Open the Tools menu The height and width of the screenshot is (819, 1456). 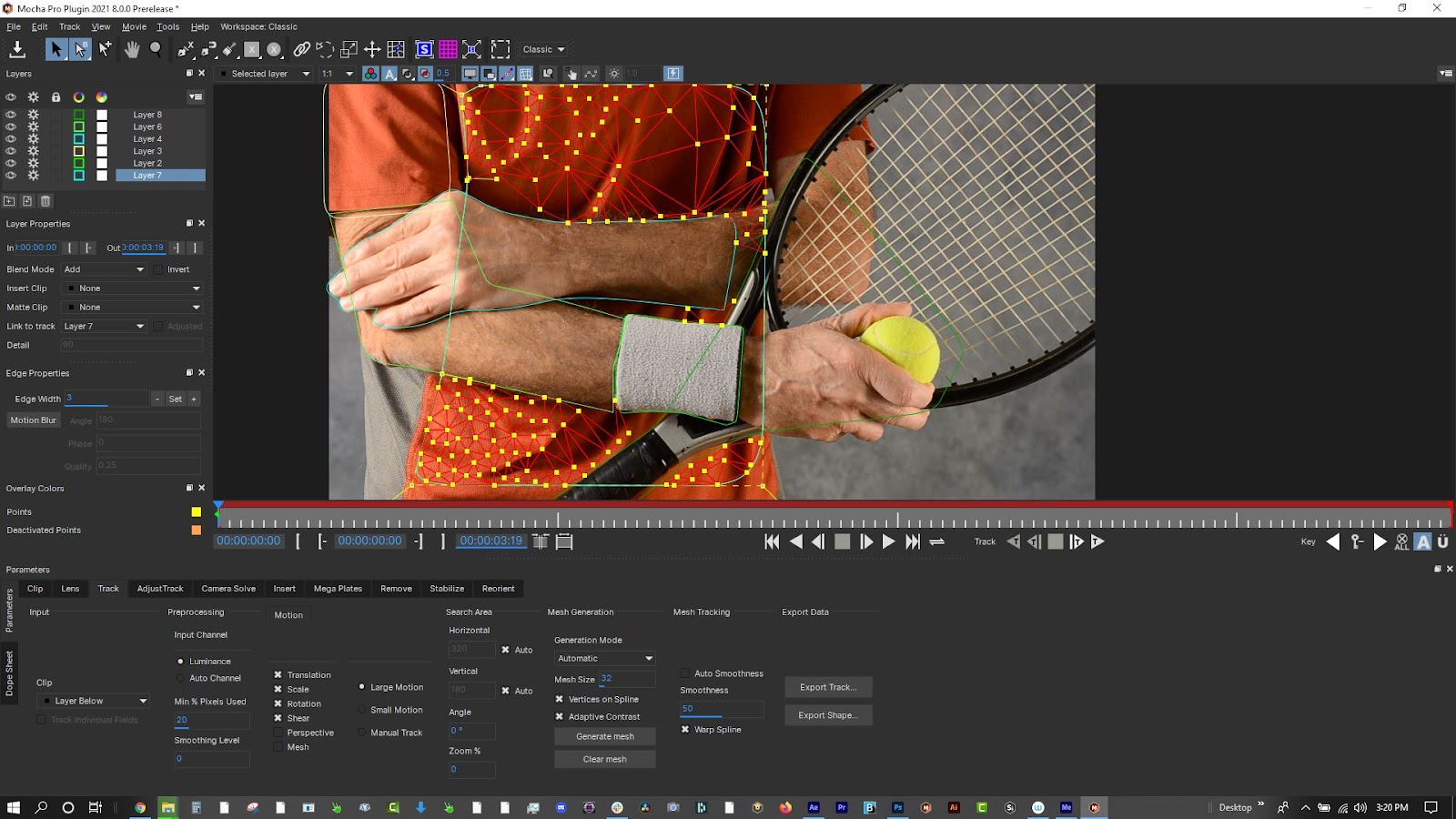click(167, 26)
